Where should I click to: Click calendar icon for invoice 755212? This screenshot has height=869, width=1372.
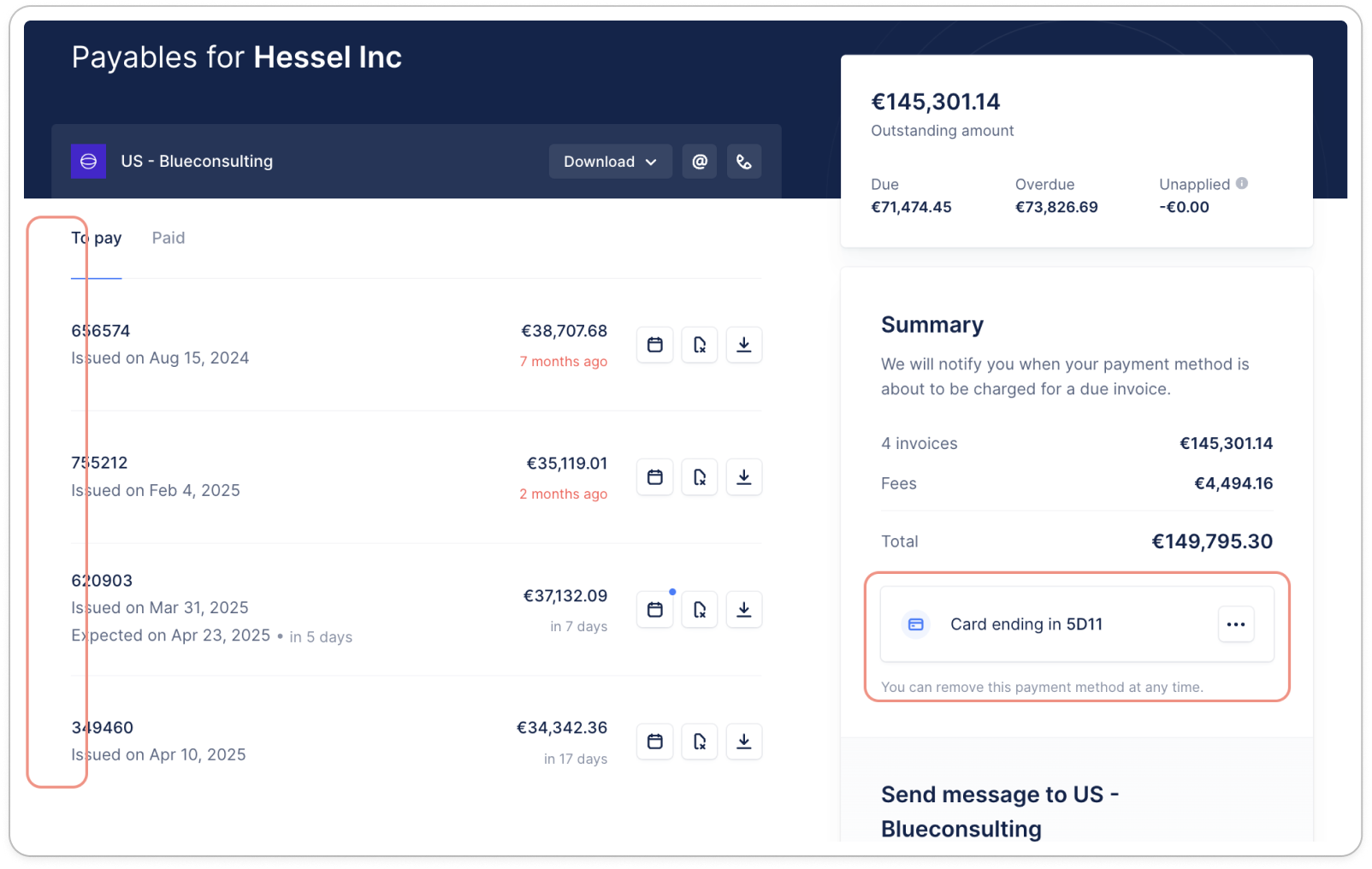tap(655, 477)
